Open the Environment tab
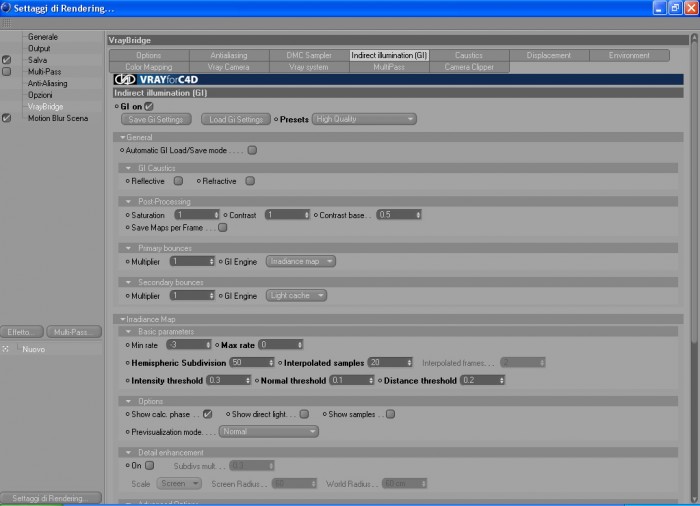700x506 pixels. (629, 55)
